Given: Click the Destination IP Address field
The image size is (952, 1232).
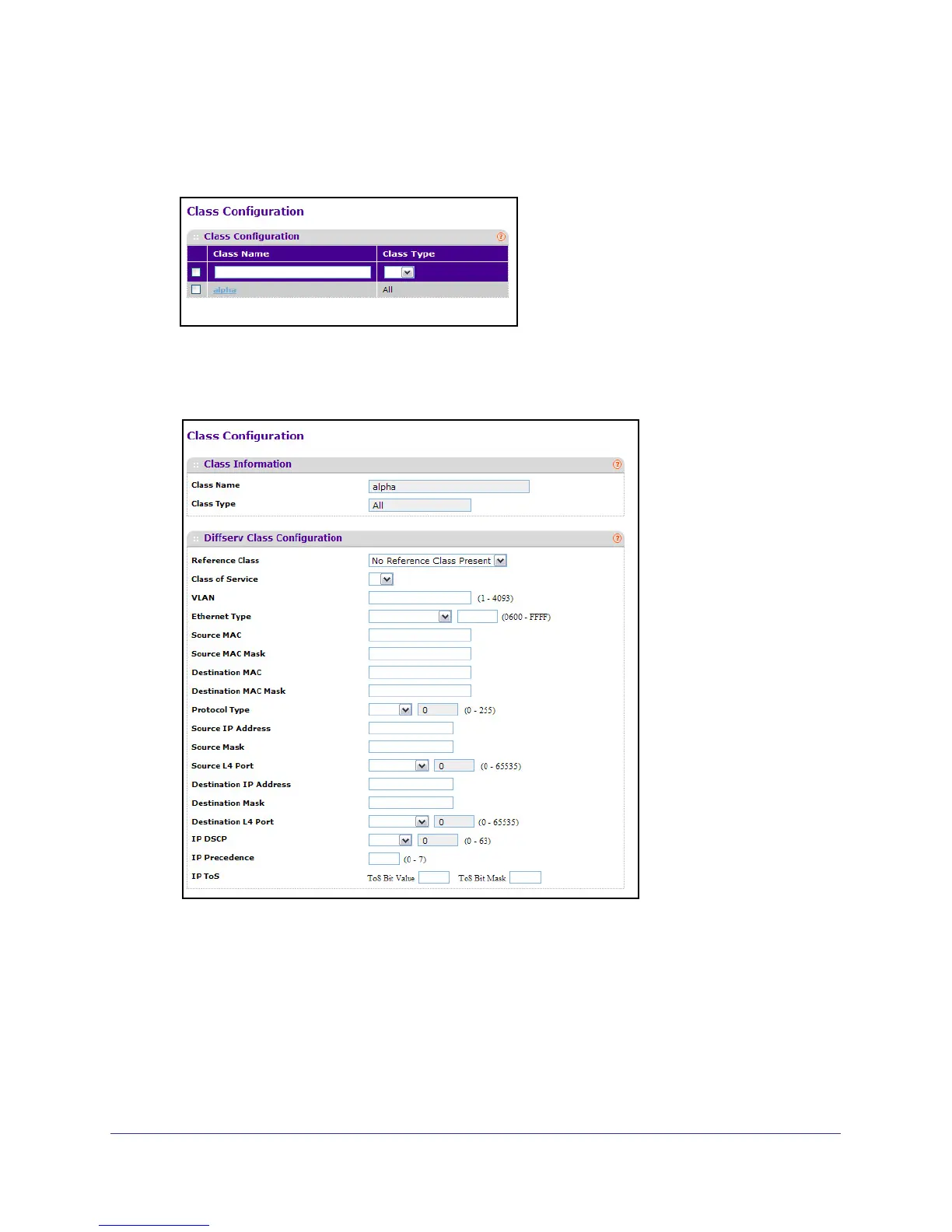Looking at the screenshot, I should pos(411,785).
